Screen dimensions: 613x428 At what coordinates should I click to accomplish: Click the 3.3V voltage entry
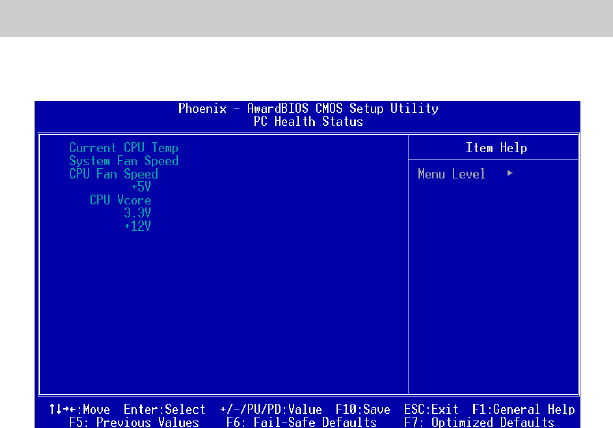pos(137,213)
